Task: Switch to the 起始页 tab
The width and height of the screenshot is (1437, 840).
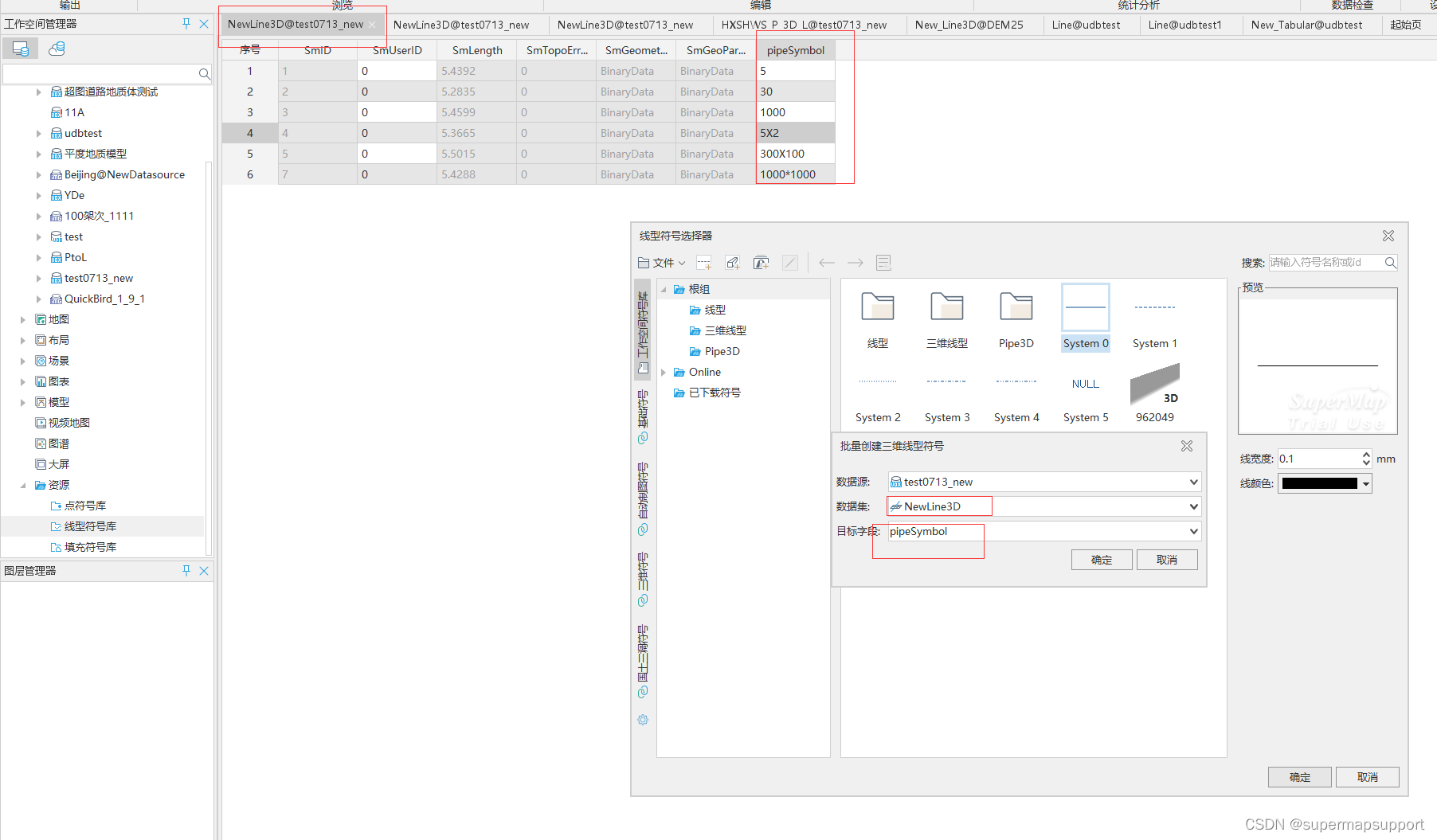Action: 1406,25
